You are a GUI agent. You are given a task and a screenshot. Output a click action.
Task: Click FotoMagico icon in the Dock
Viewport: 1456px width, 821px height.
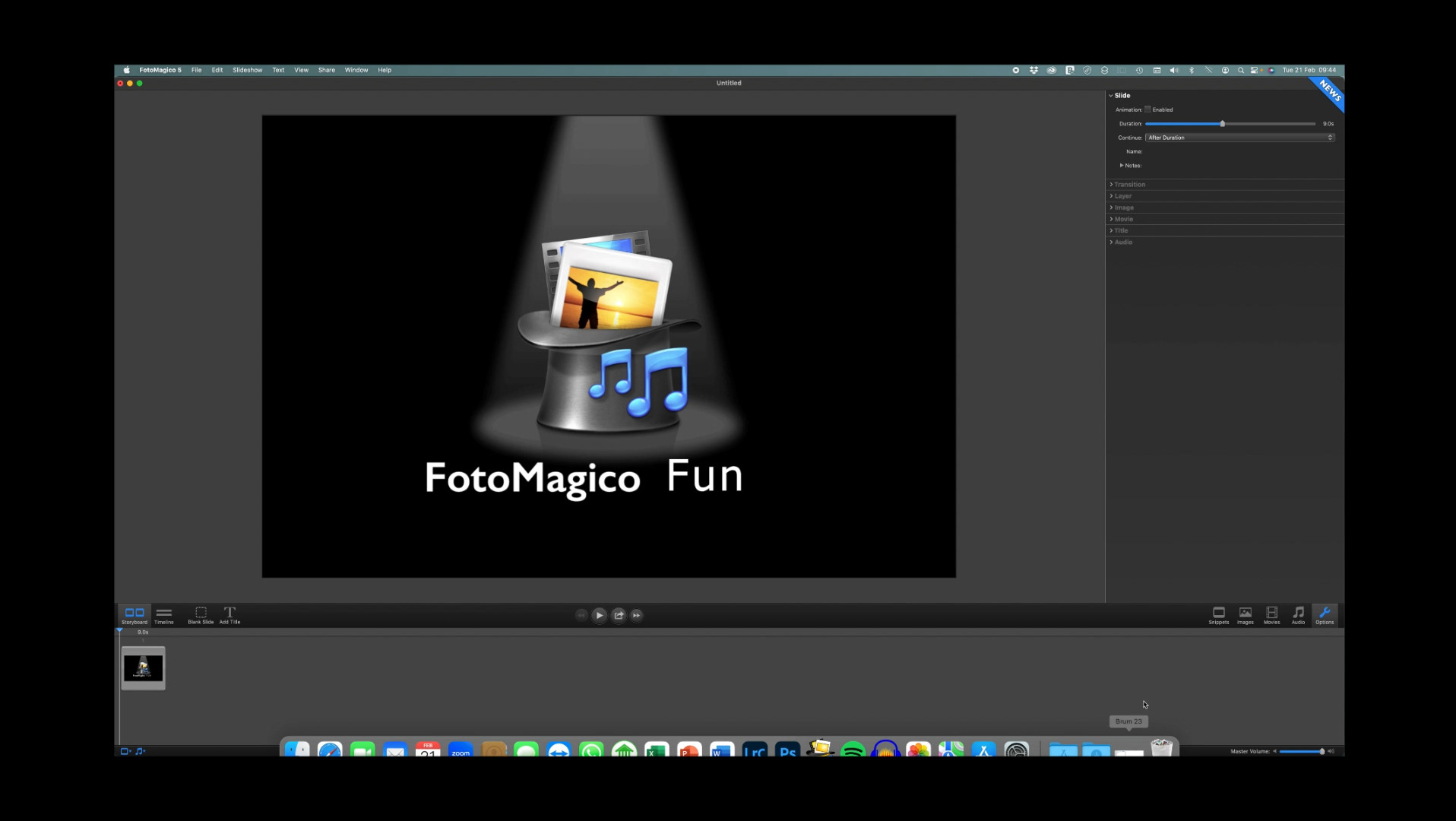[x=820, y=749]
